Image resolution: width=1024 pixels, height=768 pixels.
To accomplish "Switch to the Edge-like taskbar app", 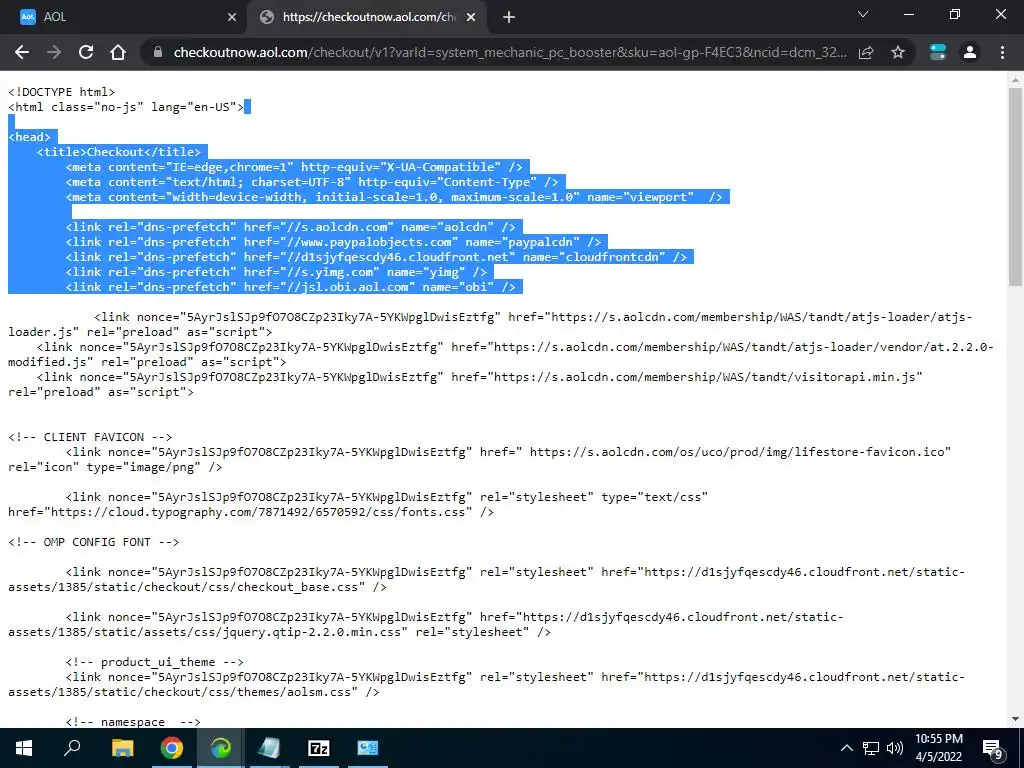I will [221, 748].
